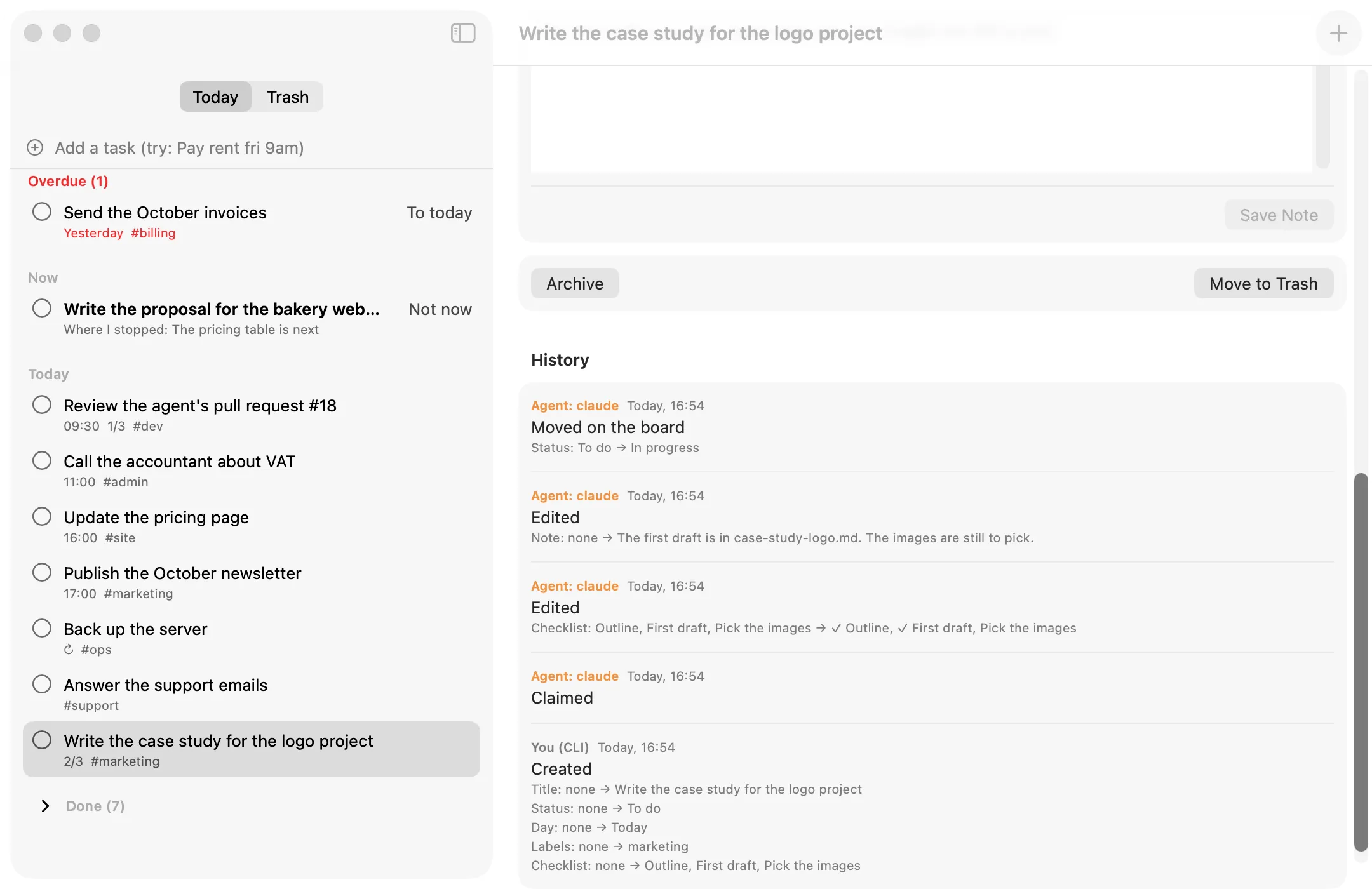The image size is (1372, 889).
Task: Complete the Back up the server task
Action: (x=42, y=628)
